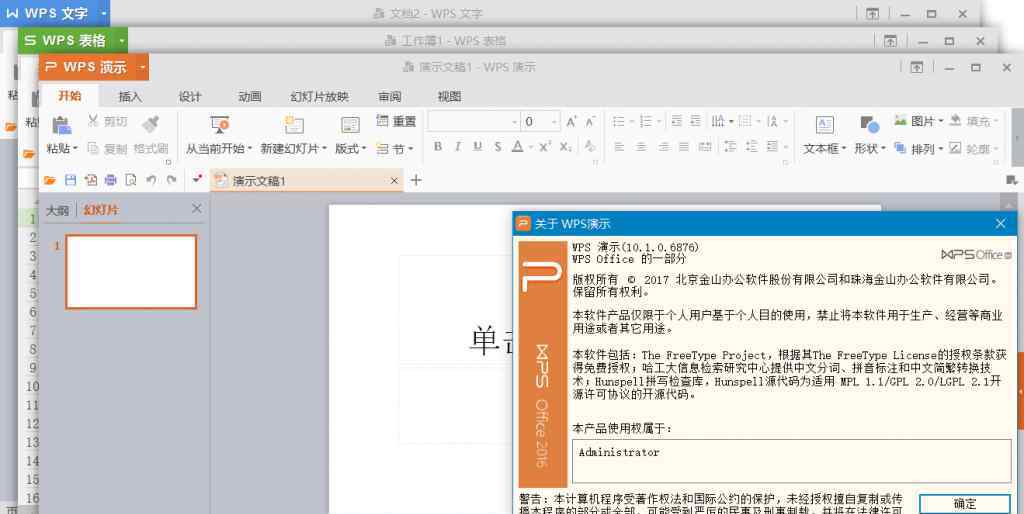
Task: Open the Paste (粘贴) dropdown arrow
Action: tap(74, 149)
